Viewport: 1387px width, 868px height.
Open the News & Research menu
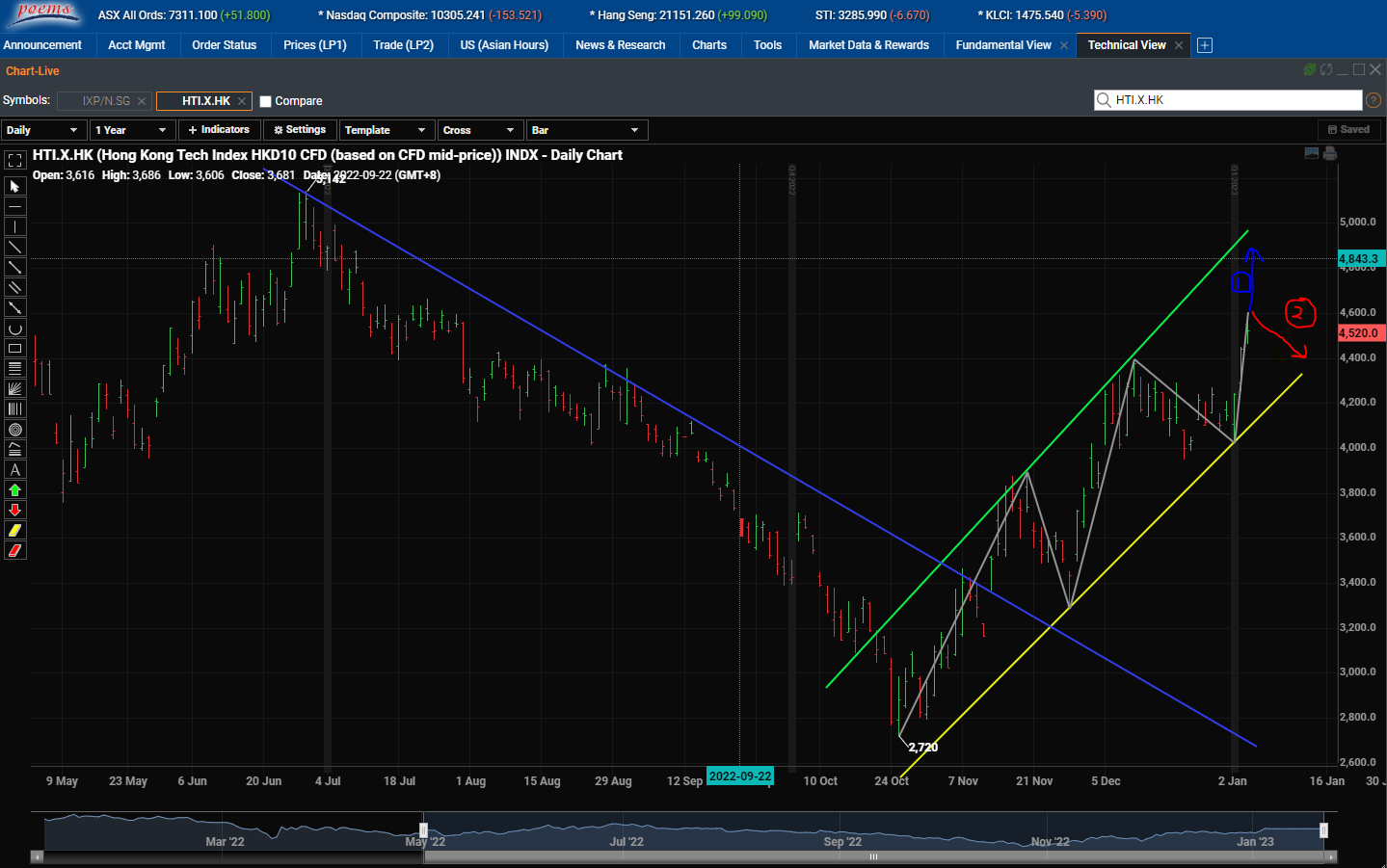coord(620,44)
